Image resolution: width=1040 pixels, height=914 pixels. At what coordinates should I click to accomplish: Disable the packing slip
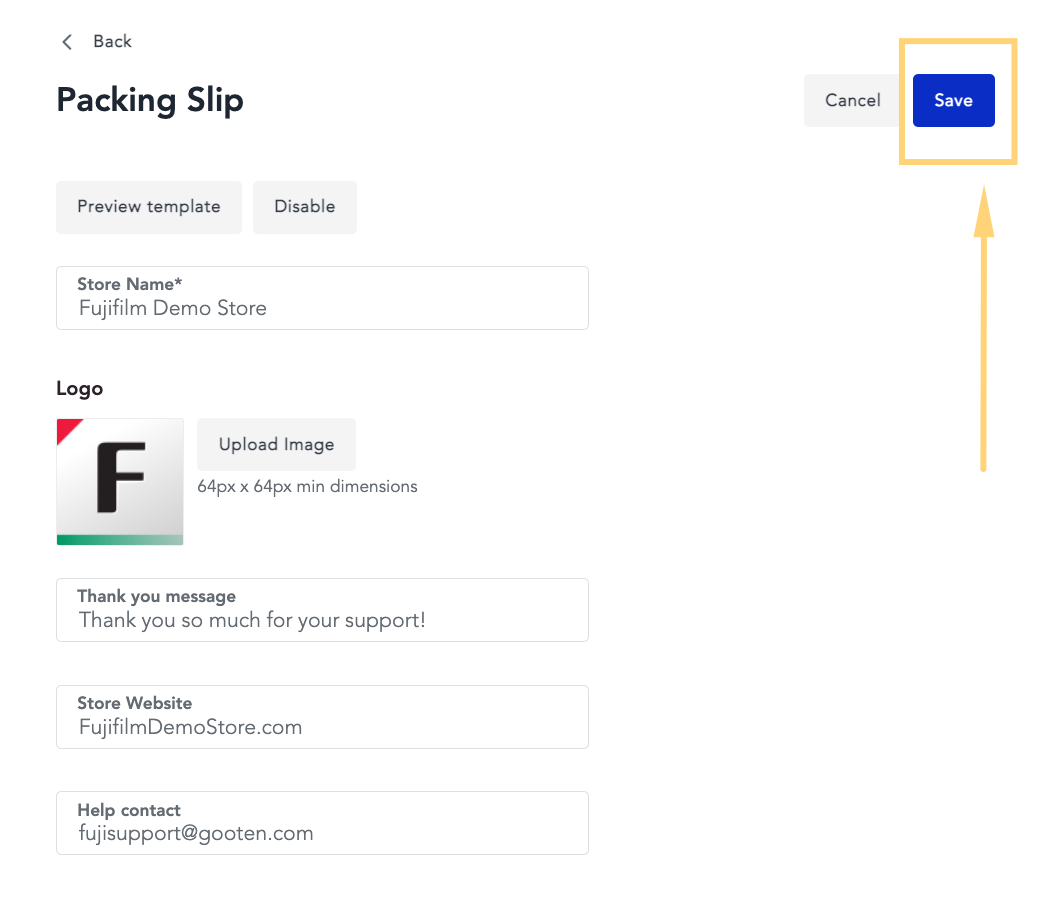click(x=304, y=207)
